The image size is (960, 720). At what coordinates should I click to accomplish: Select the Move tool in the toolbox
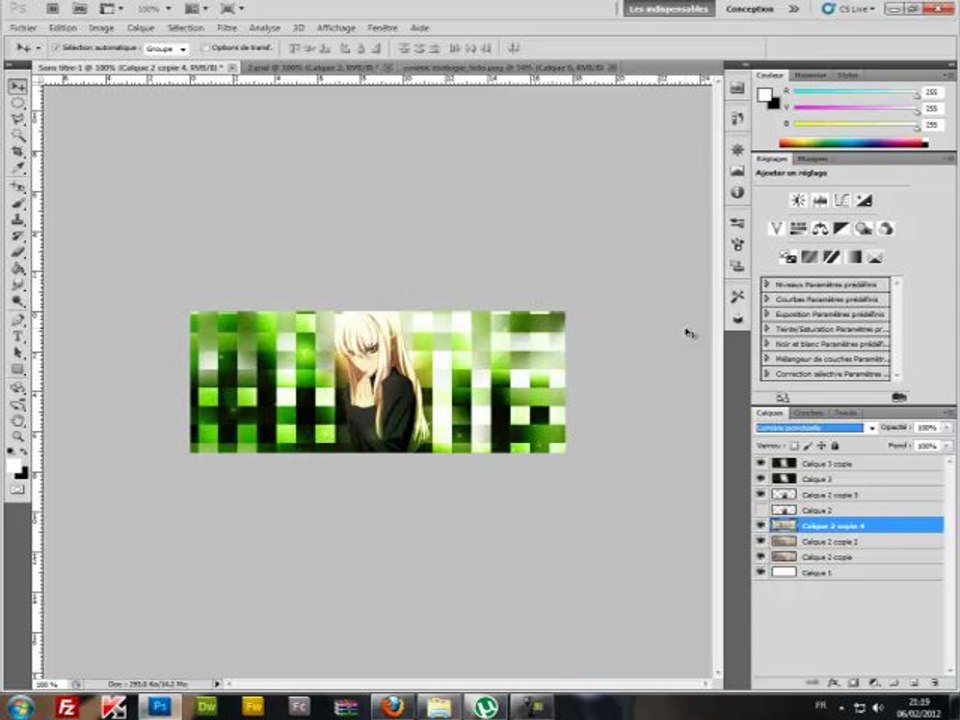point(18,86)
